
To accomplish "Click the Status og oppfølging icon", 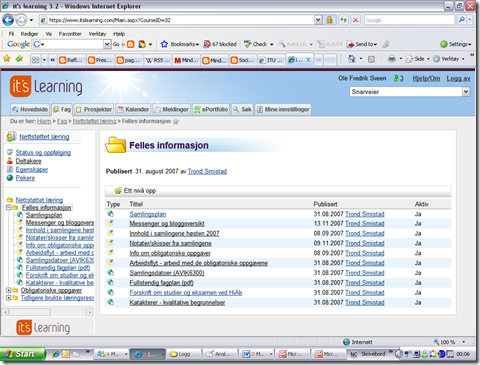I will pos(10,152).
